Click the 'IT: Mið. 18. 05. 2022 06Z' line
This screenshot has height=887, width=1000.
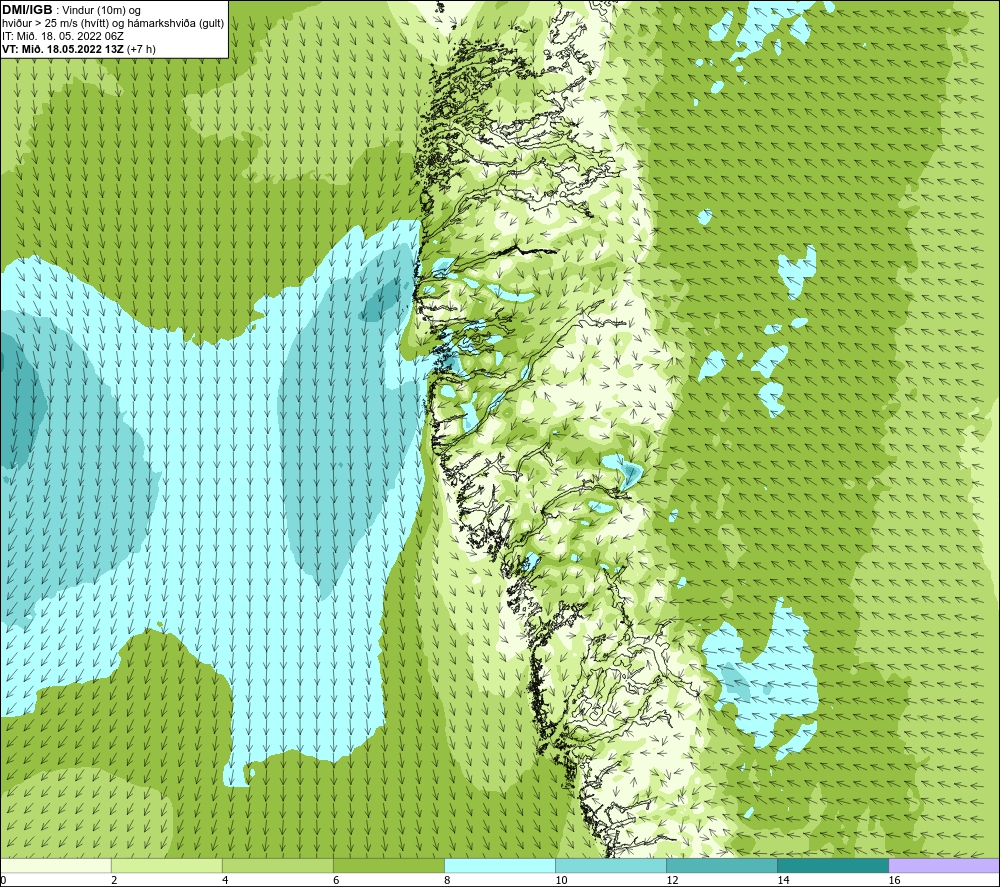point(62,36)
